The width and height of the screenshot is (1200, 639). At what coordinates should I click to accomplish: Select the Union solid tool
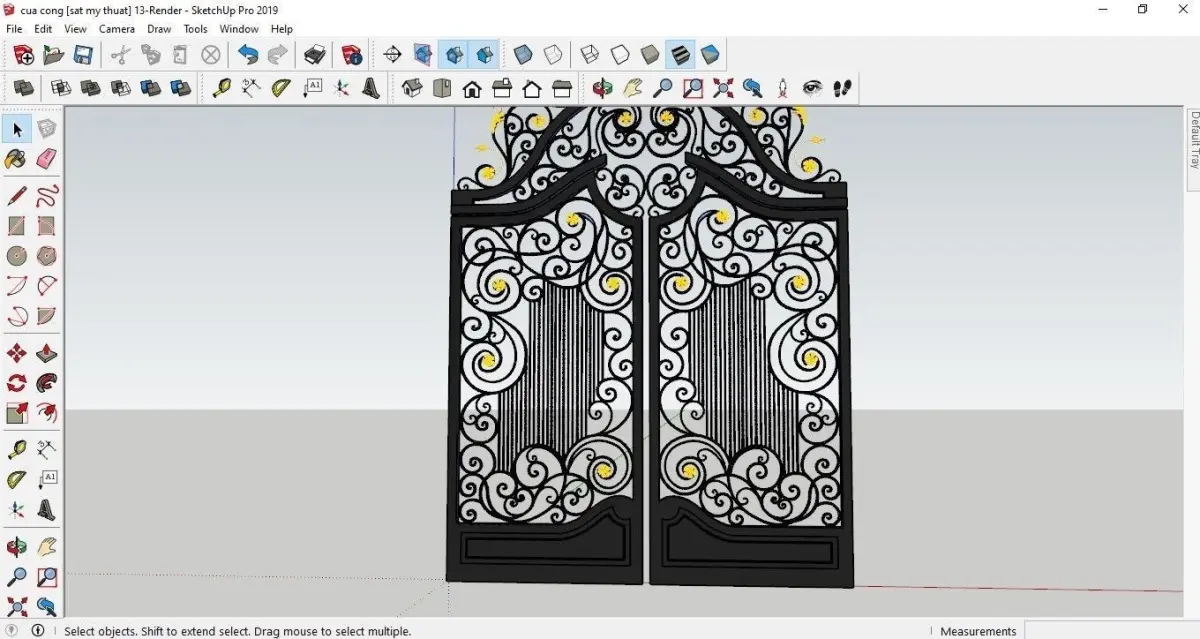point(91,88)
